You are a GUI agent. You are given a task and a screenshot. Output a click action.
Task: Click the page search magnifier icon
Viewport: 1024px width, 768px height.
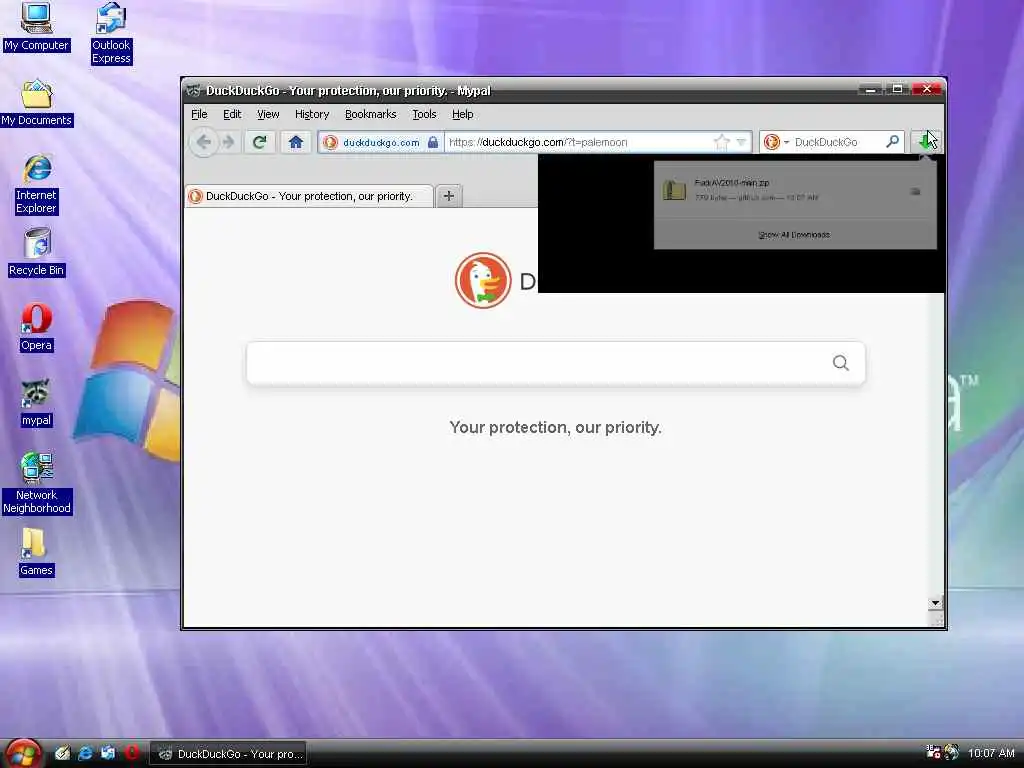coord(840,363)
